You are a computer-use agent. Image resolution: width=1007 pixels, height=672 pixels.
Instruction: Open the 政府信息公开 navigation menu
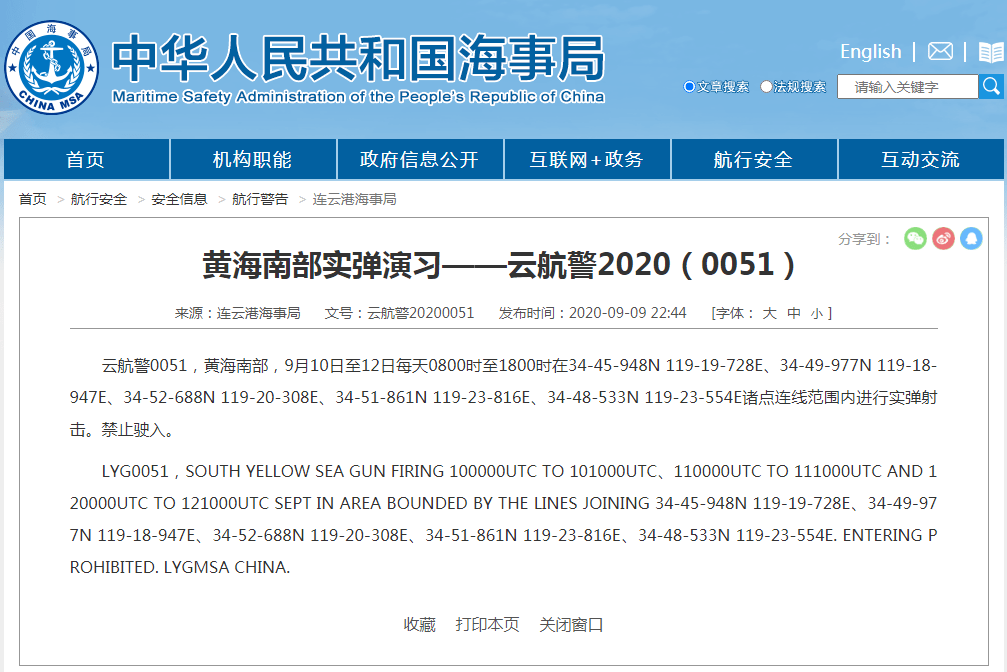[420, 159]
